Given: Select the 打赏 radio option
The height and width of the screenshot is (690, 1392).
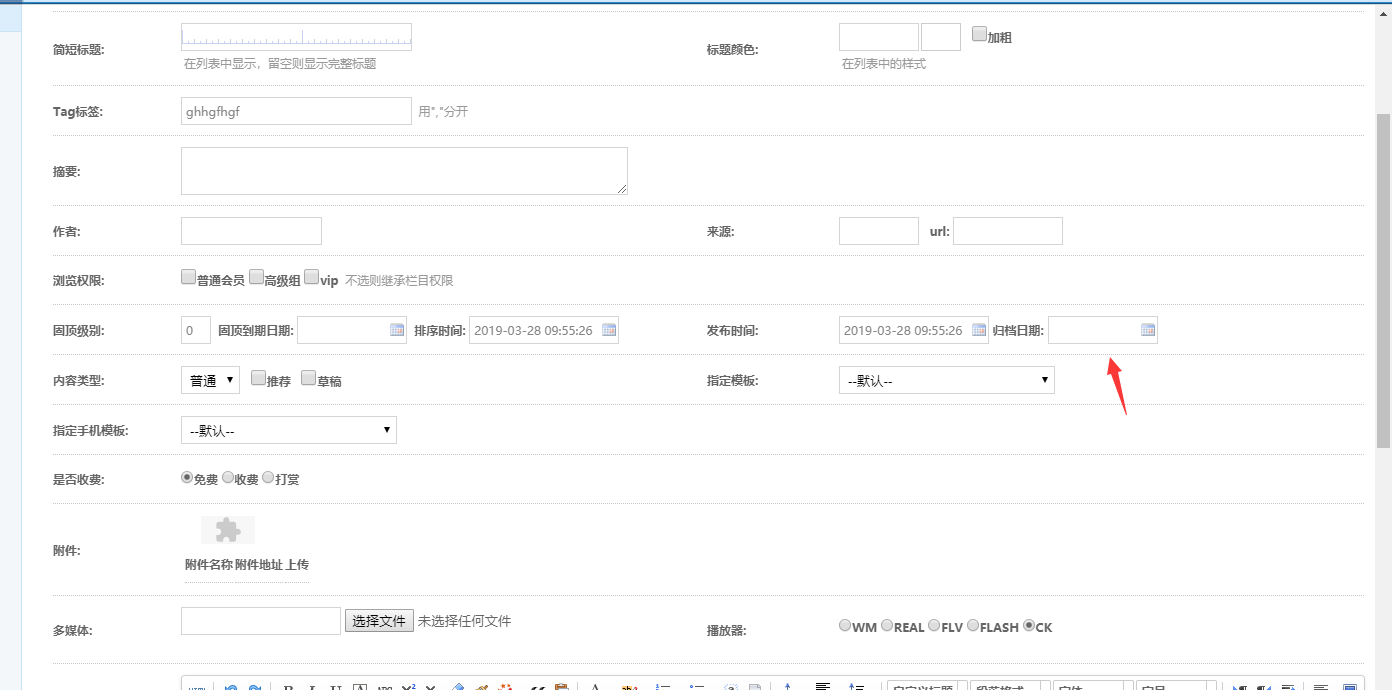Looking at the screenshot, I should point(268,478).
